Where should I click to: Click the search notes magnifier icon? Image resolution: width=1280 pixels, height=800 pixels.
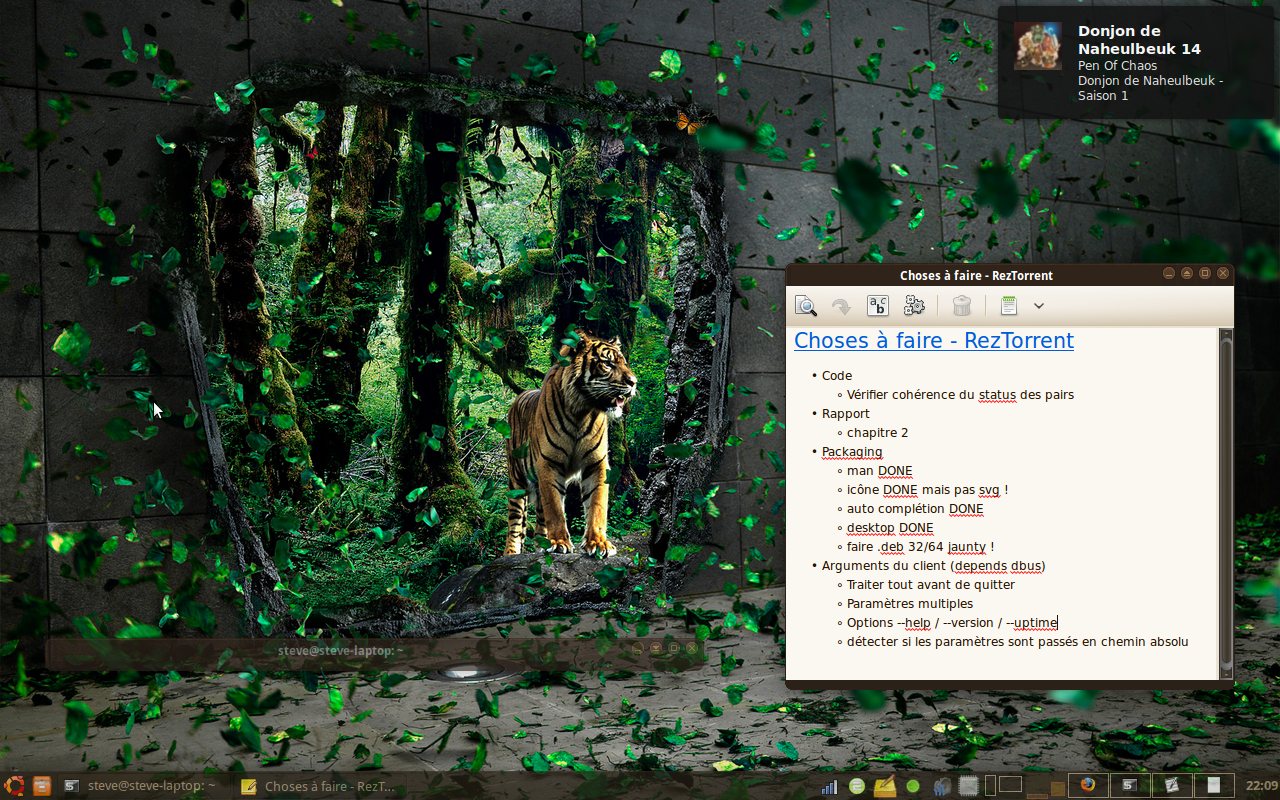click(806, 306)
